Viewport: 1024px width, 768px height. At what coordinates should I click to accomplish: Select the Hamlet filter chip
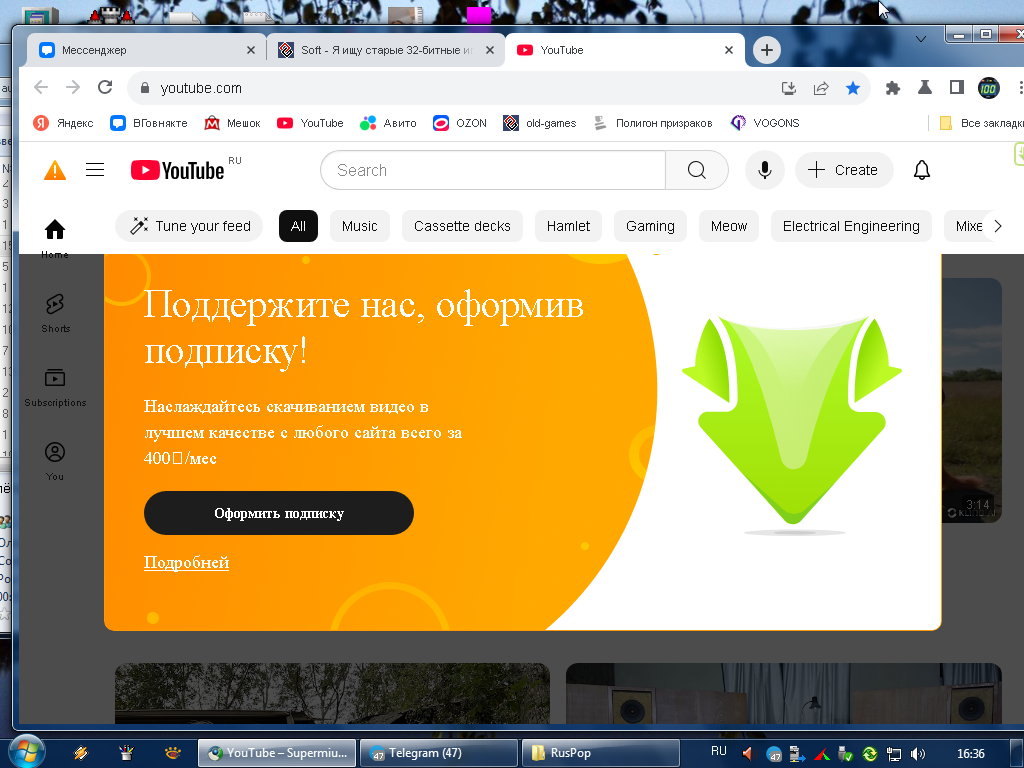point(568,226)
